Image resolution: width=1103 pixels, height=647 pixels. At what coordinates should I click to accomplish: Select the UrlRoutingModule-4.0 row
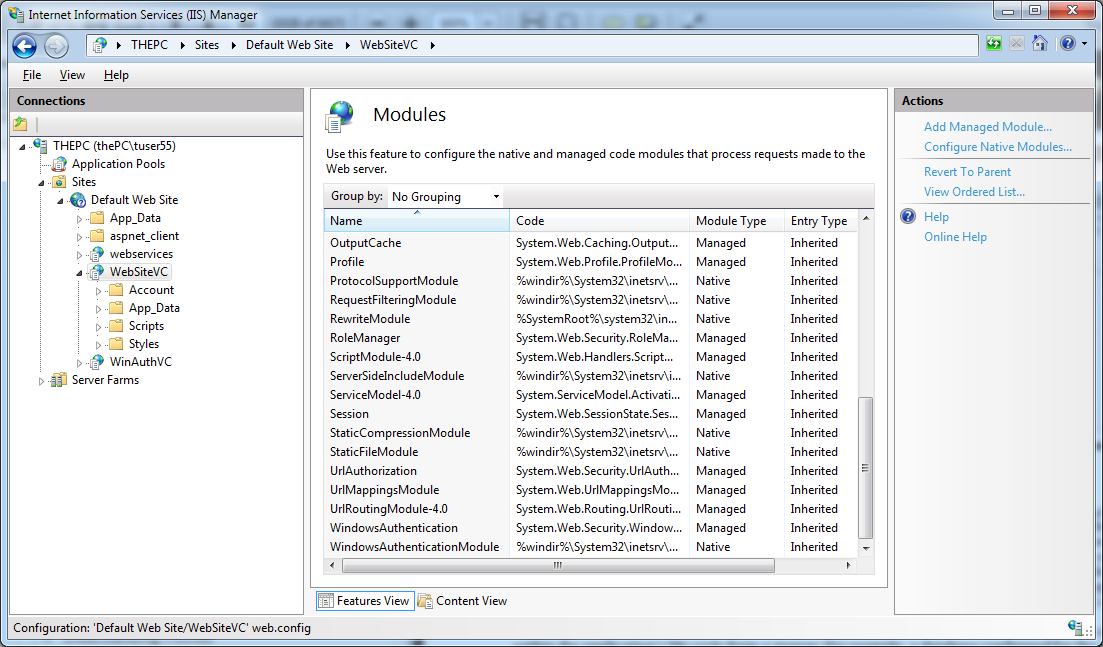pos(591,508)
